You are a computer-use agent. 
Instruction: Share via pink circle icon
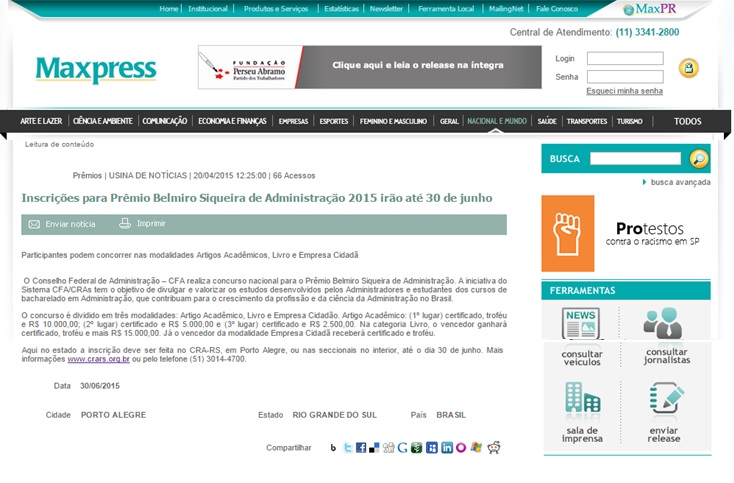pyautogui.click(x=461, y=448)
